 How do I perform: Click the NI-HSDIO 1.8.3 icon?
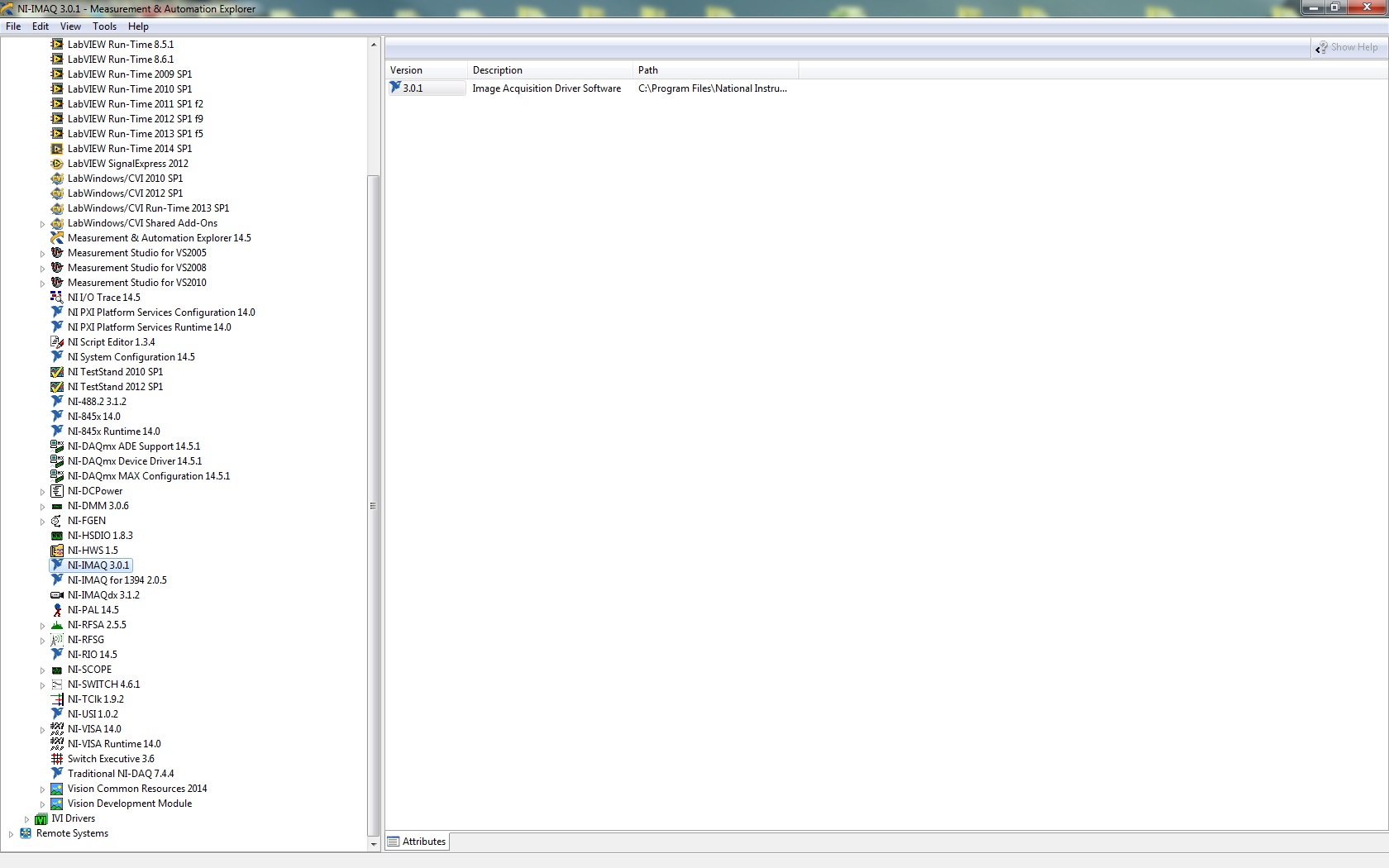(x=57, y=536)
